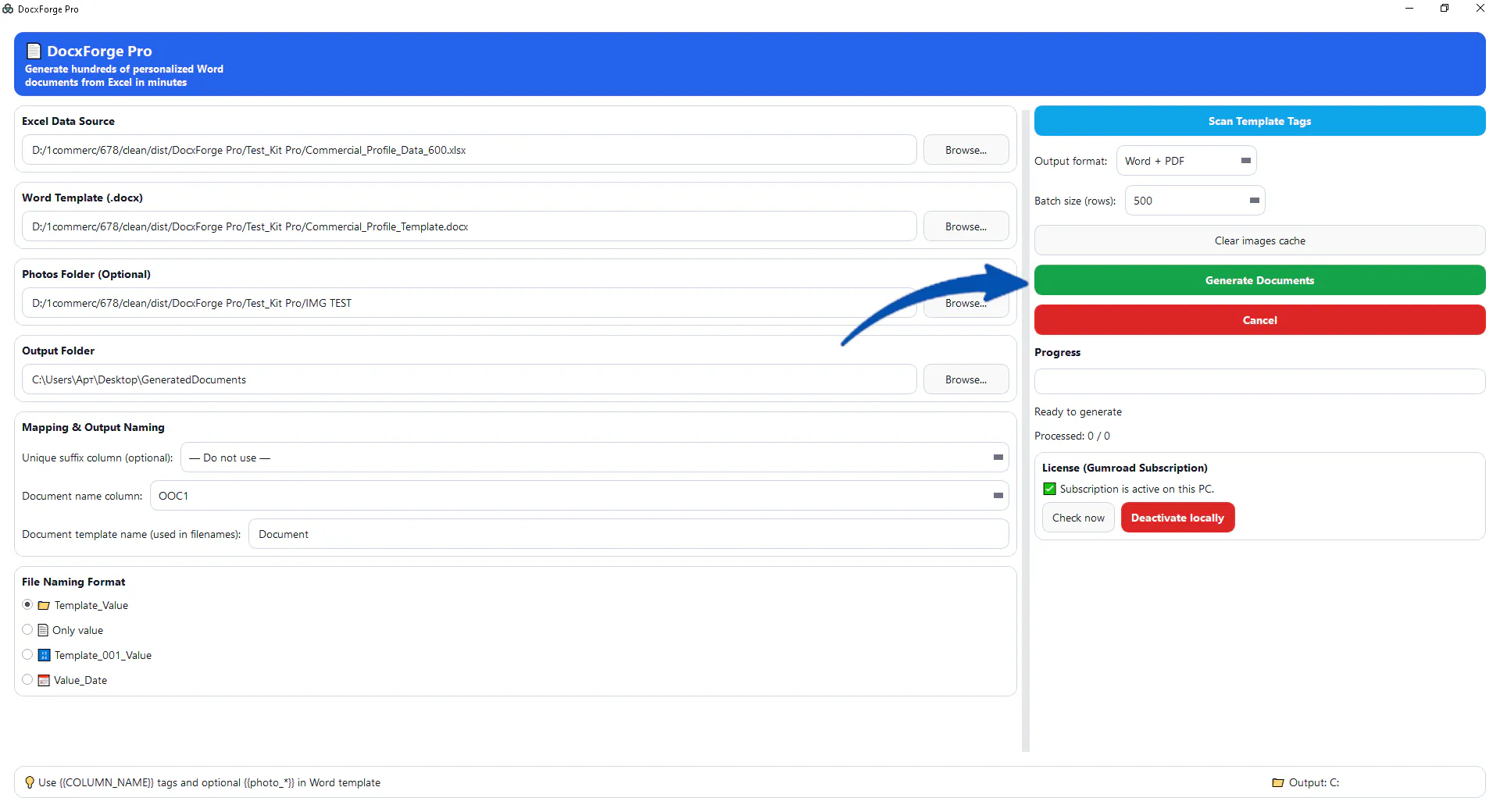
Task: Toggle the Subscription is active checkbox
Action: coord(1049,490)
